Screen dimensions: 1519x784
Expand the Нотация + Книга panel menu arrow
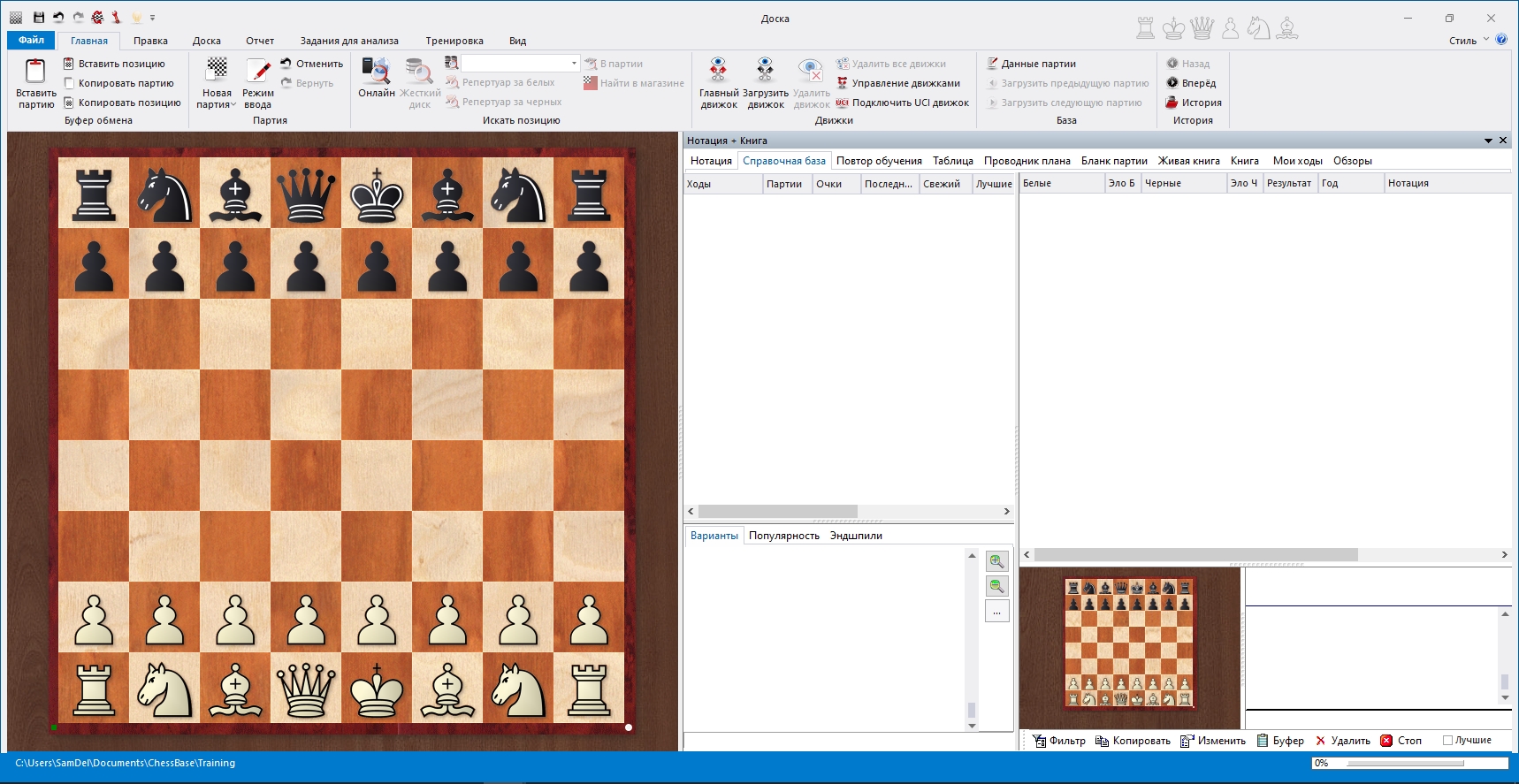[x=1488, y=141]
